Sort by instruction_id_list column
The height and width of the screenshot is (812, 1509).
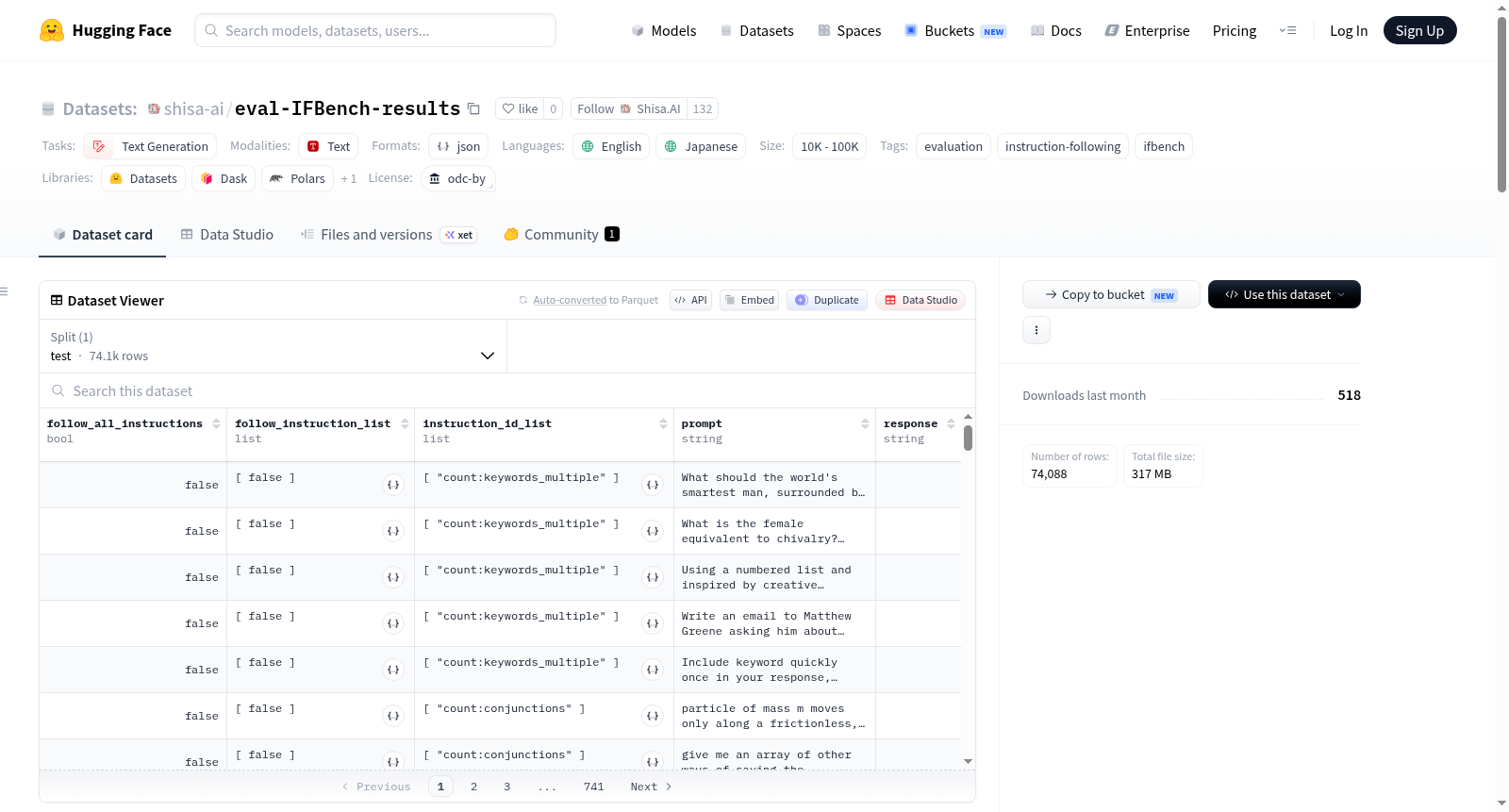pyautogui.click(x=663, y=423)
